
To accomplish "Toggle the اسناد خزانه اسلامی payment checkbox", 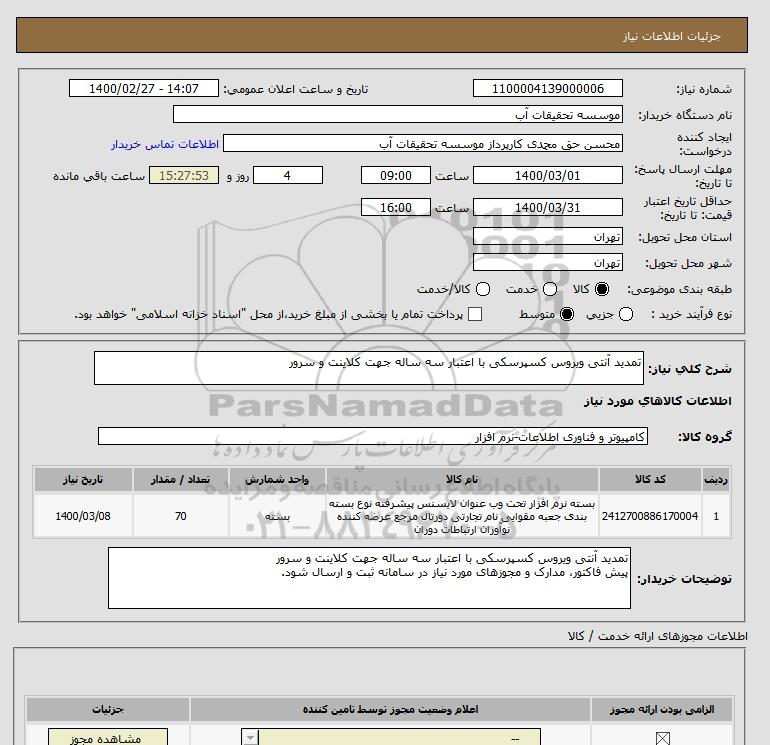I will pos(475,314).
